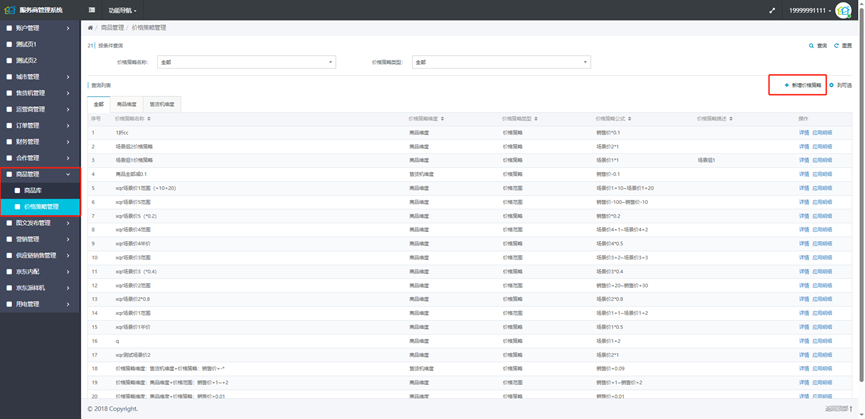865x419 pixels.
Task: Click the square icon beside 京东派样机
Action: [9, 288]
